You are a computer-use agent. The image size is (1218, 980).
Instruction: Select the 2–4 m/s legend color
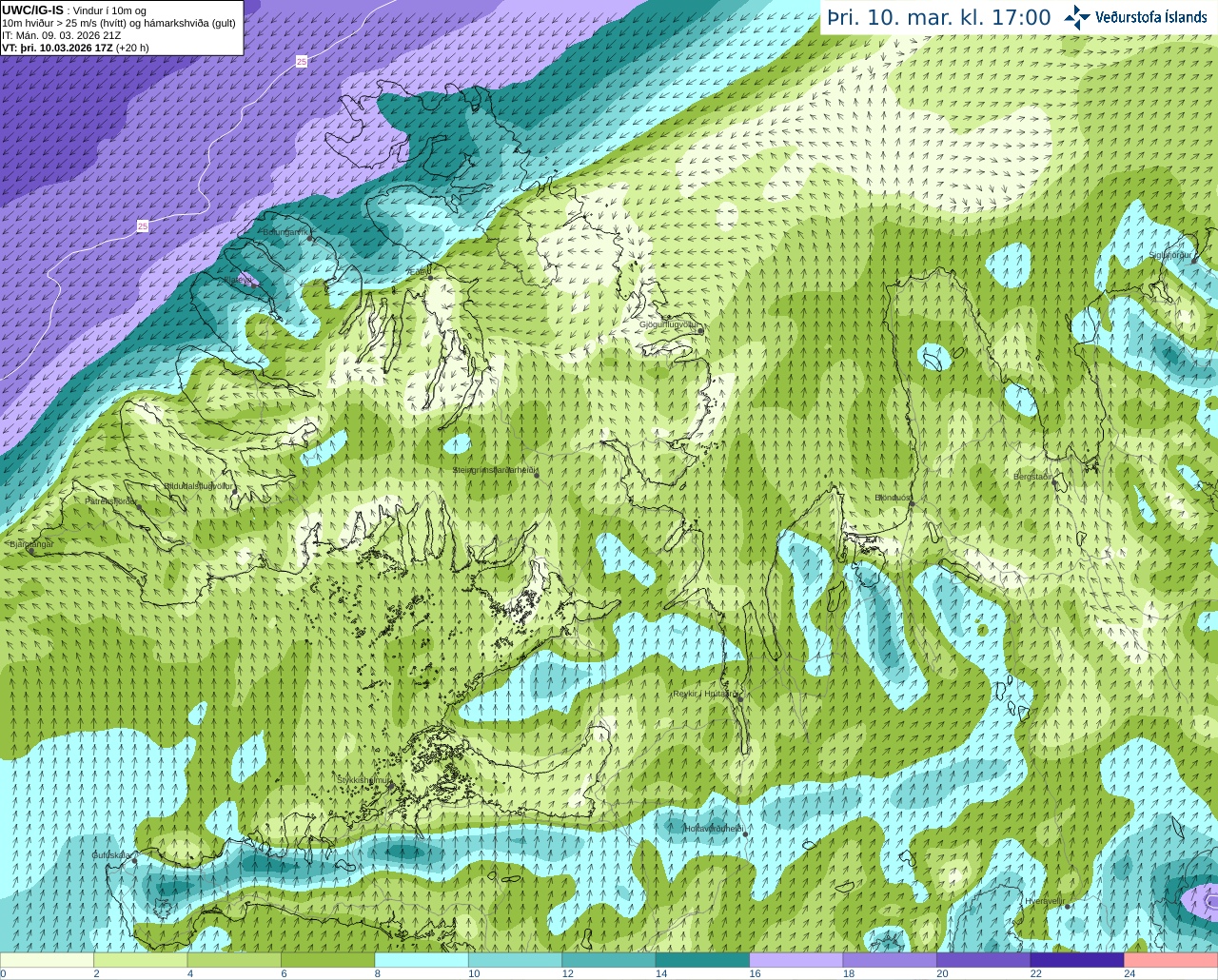click(140, 960)
